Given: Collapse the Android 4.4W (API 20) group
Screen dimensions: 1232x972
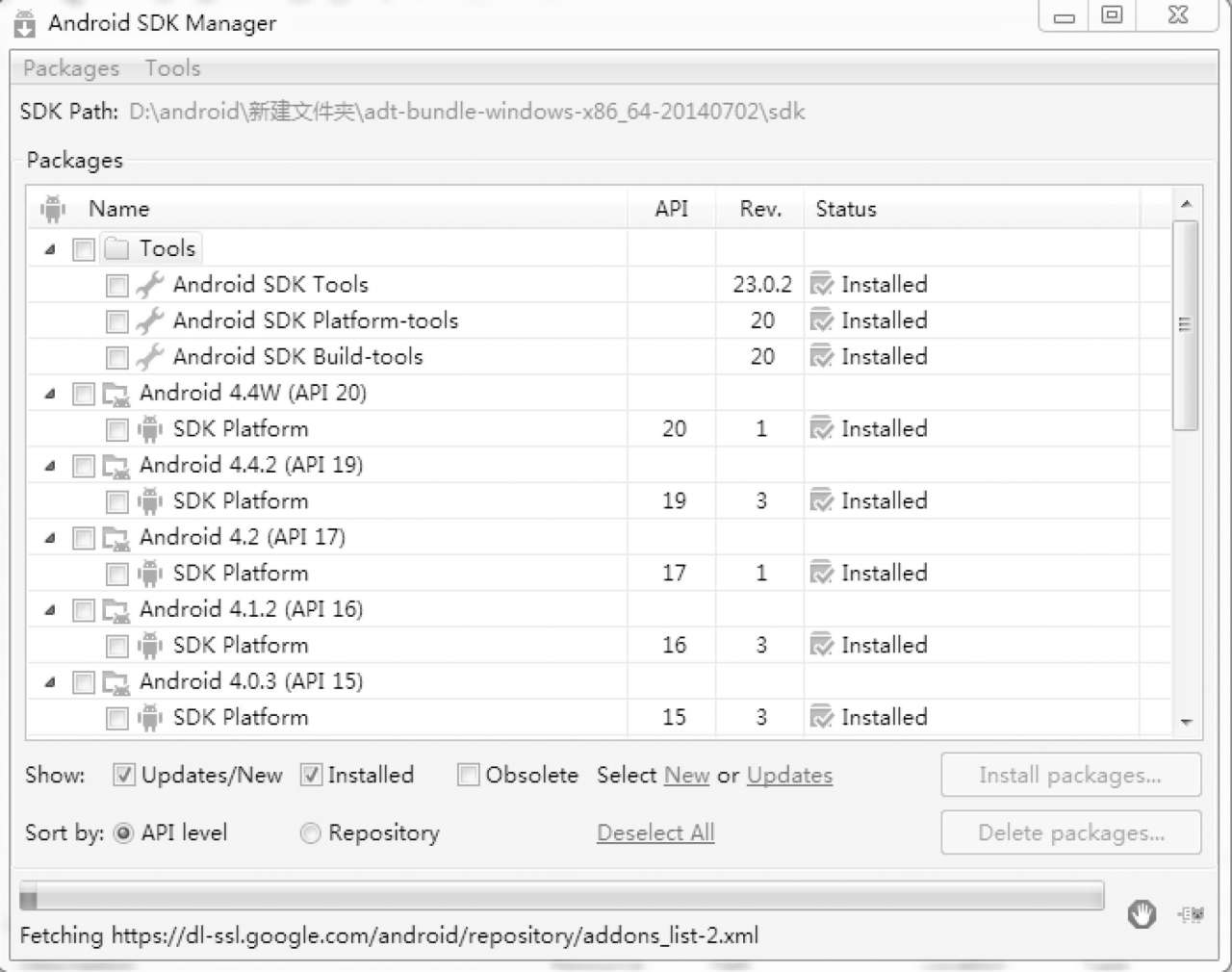Looking at the screenshot, I should click(x=50, y=395).
